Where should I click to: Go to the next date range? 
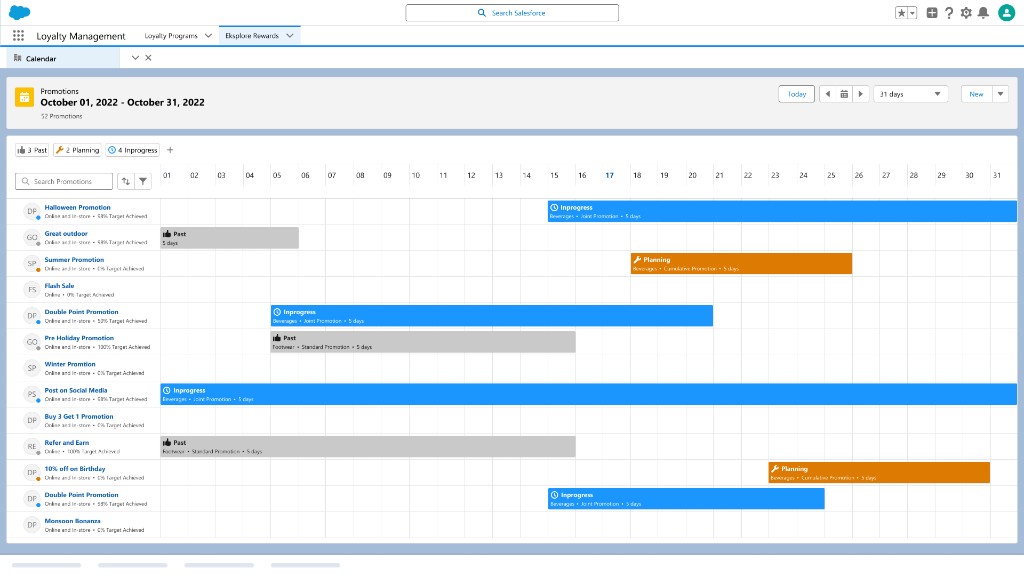tap(861, 94)
